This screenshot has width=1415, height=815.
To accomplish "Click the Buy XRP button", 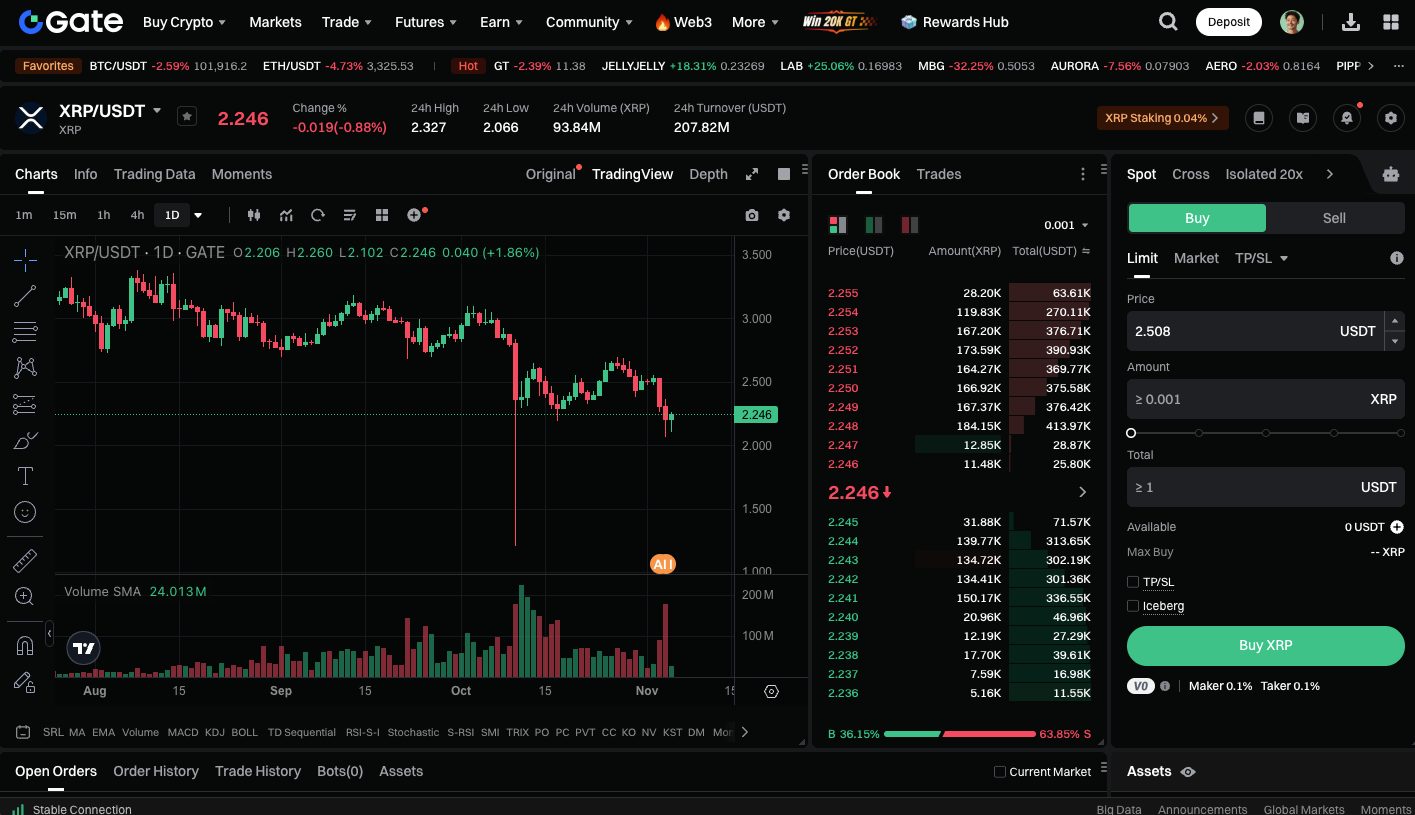I will coord(1266,646).
